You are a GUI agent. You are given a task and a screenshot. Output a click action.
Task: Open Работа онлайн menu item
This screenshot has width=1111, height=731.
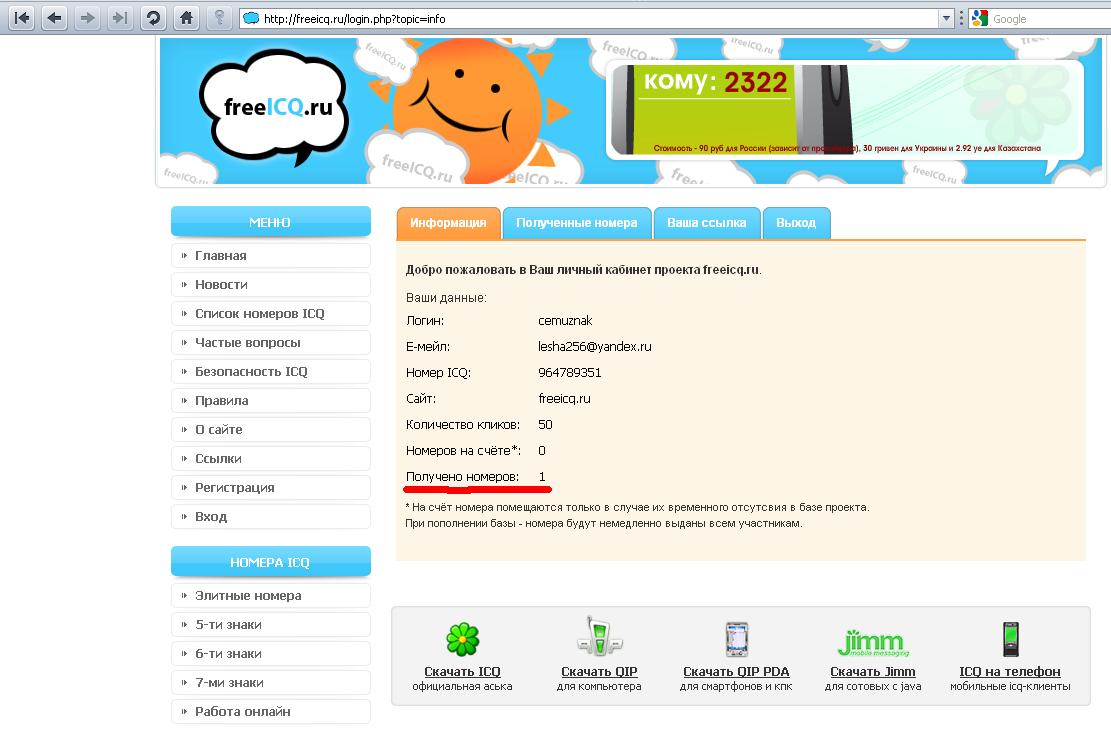271,712
